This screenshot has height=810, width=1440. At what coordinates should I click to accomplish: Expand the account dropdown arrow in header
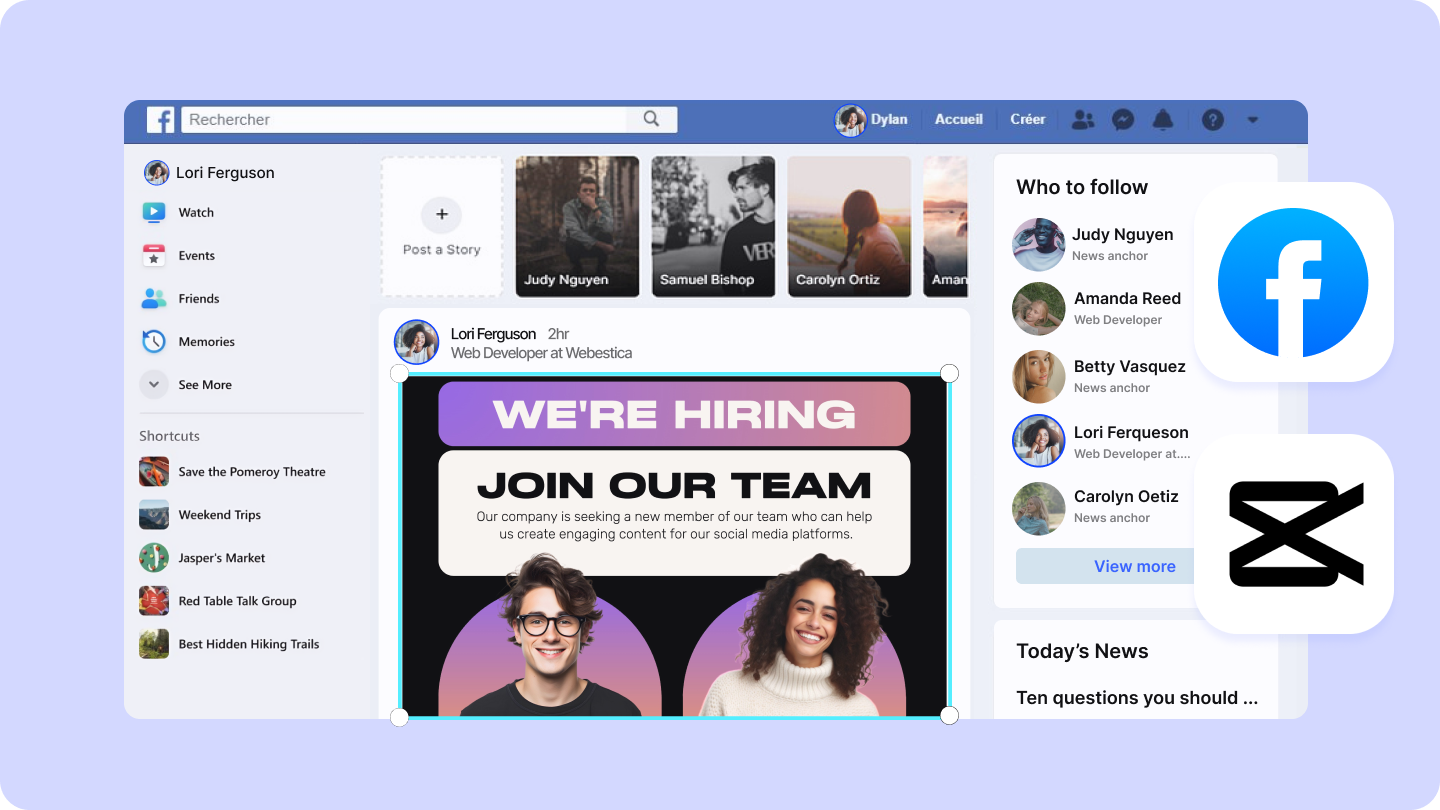pyautogui.click(x=1253, y=120)
